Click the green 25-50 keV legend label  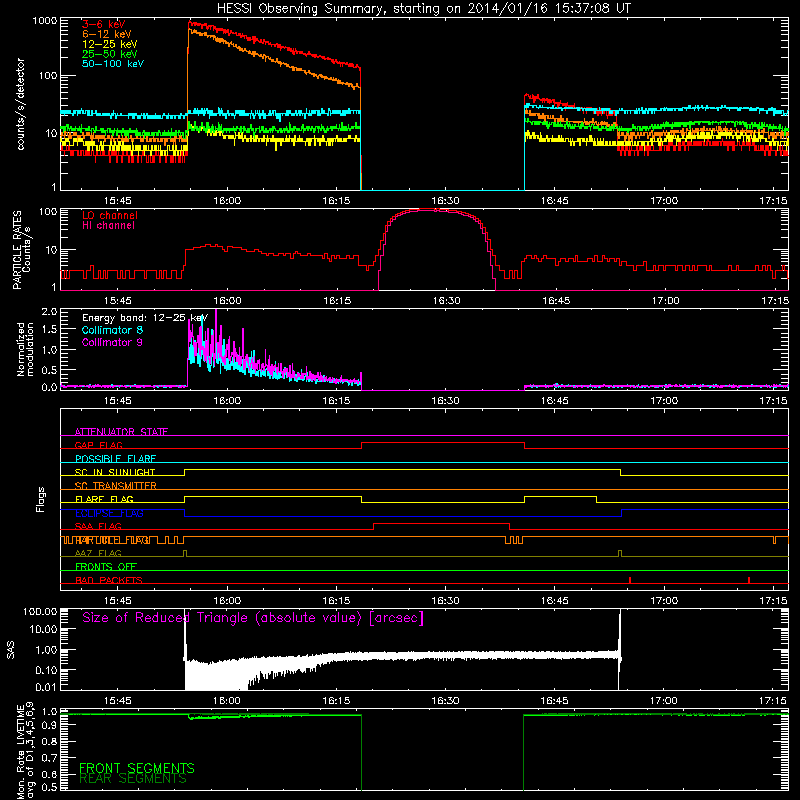pos(110,54)
